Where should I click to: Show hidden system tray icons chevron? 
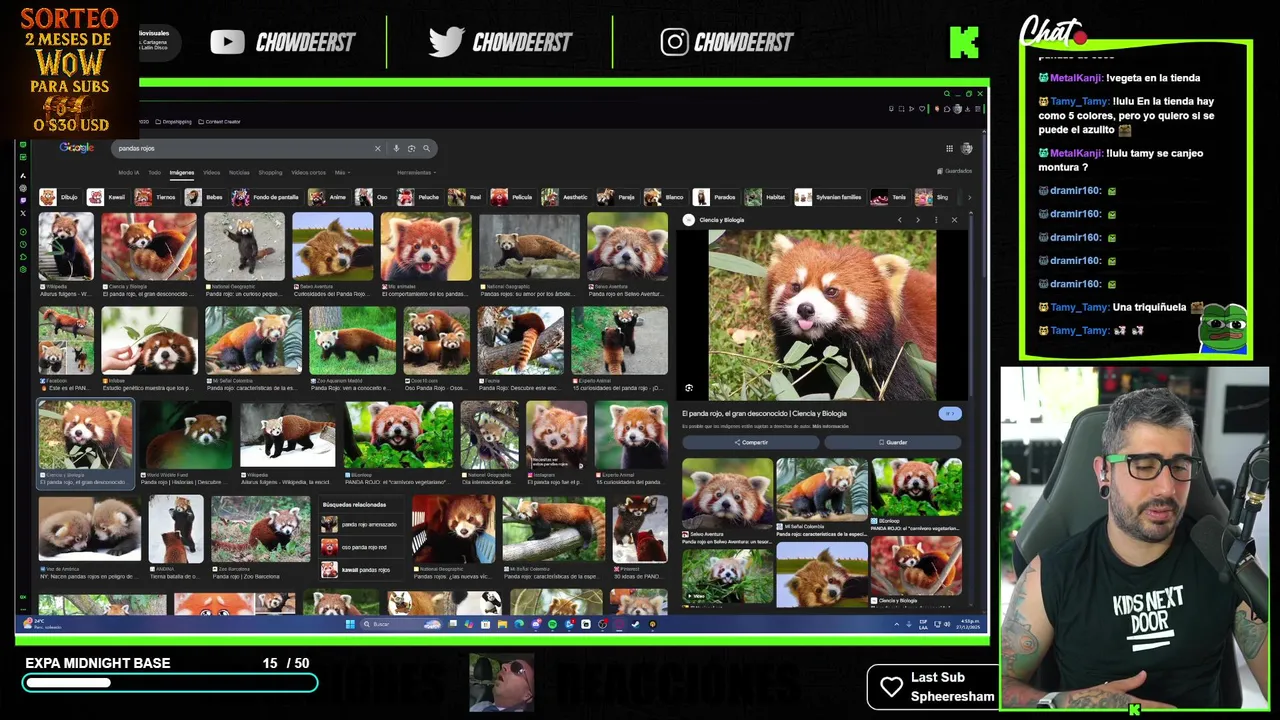tap(897, 624)
